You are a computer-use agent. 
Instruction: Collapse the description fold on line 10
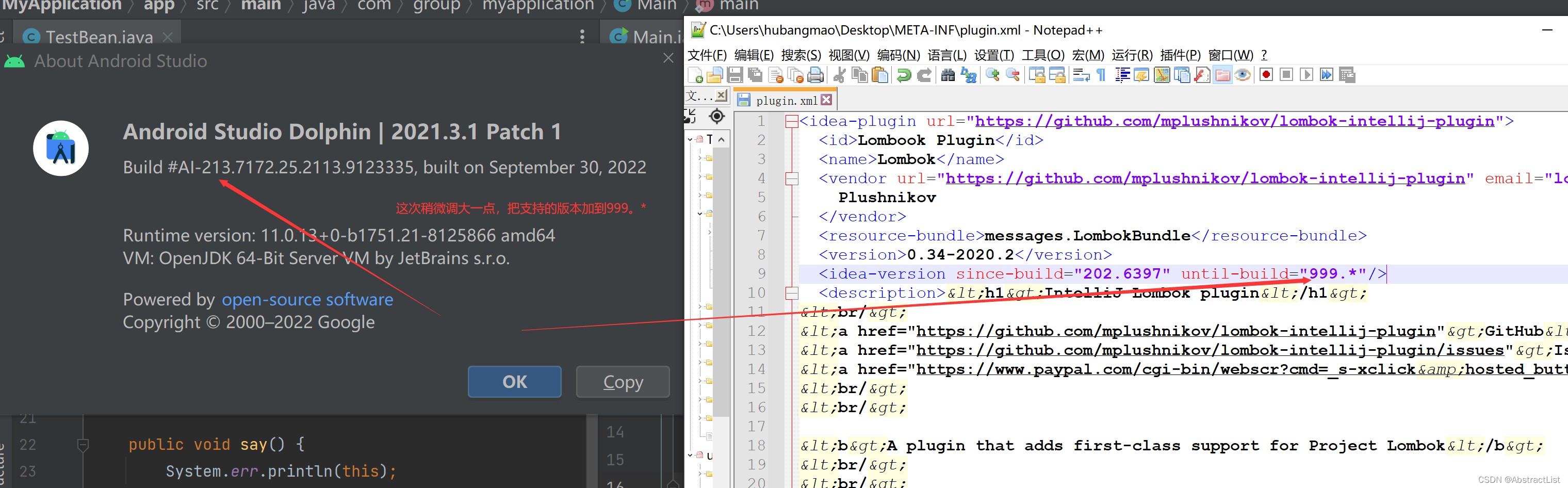pyautogui.click(x=792, y=292)
